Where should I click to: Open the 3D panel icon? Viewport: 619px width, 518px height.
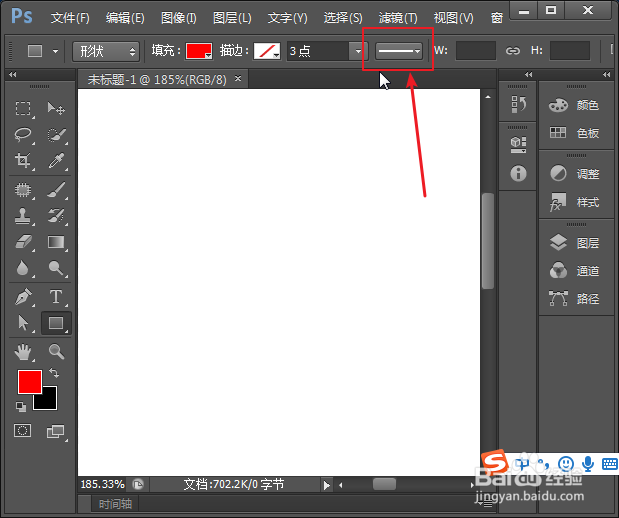[x=518, y=145]
